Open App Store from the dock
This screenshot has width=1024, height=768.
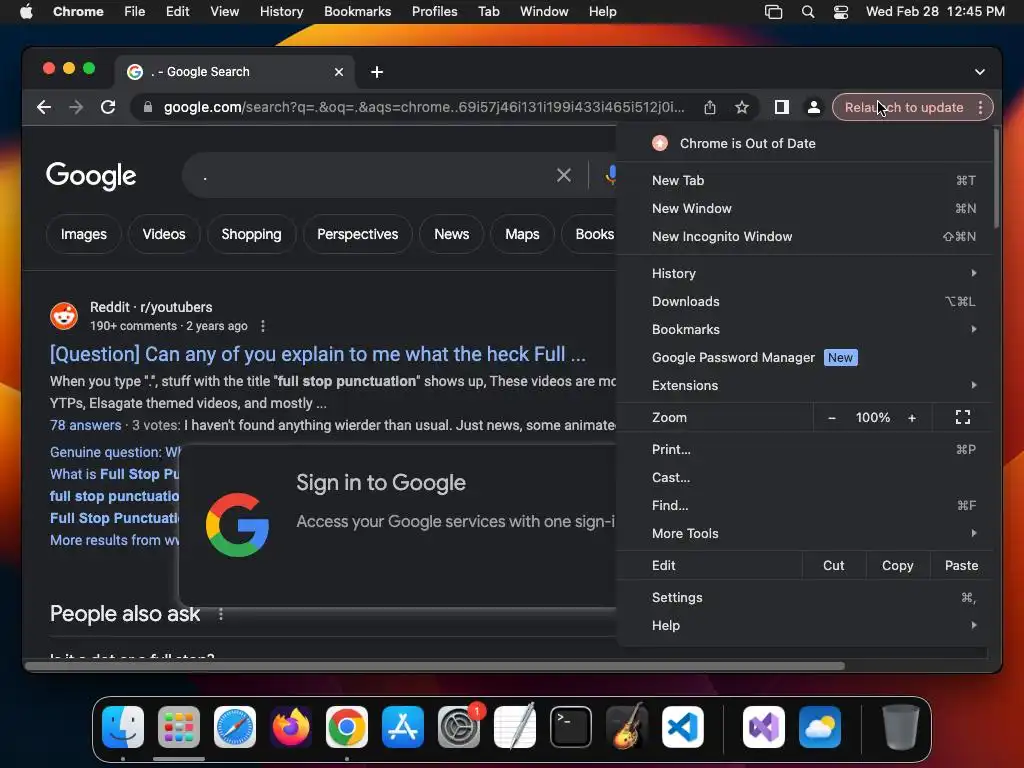403,727
